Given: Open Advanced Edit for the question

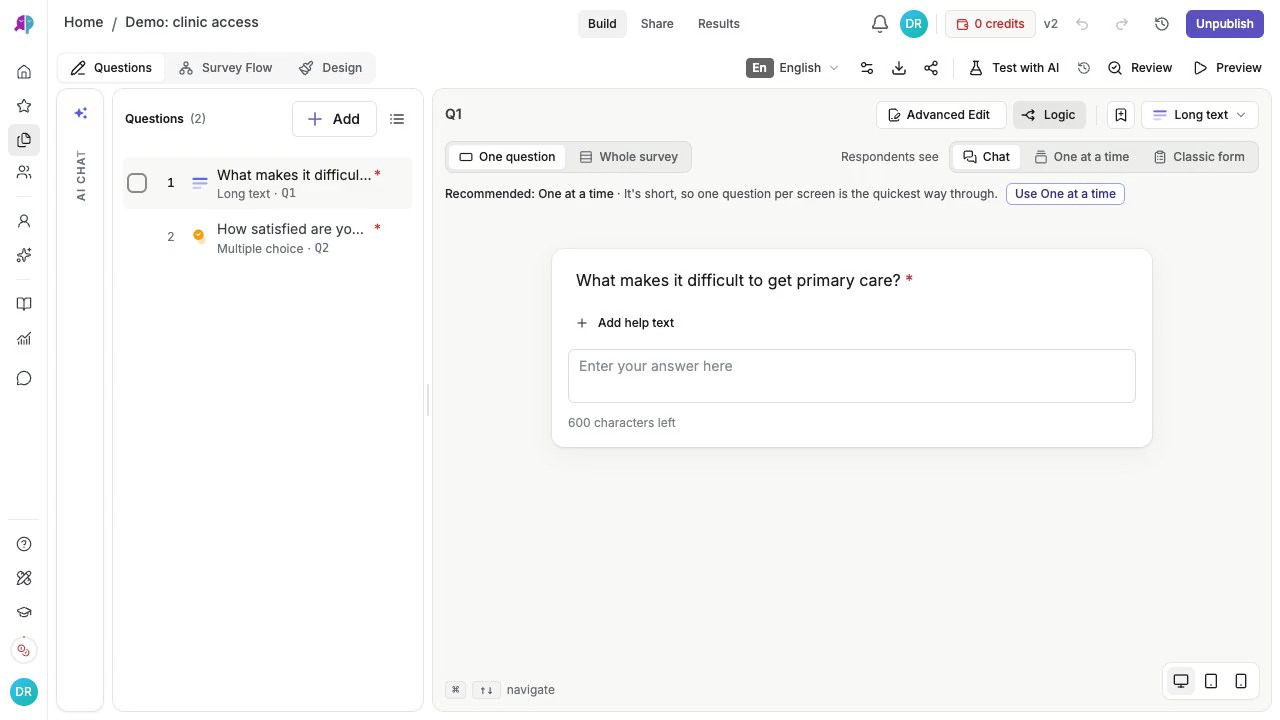Looking at the screenshot, I should tap(941, 115).
